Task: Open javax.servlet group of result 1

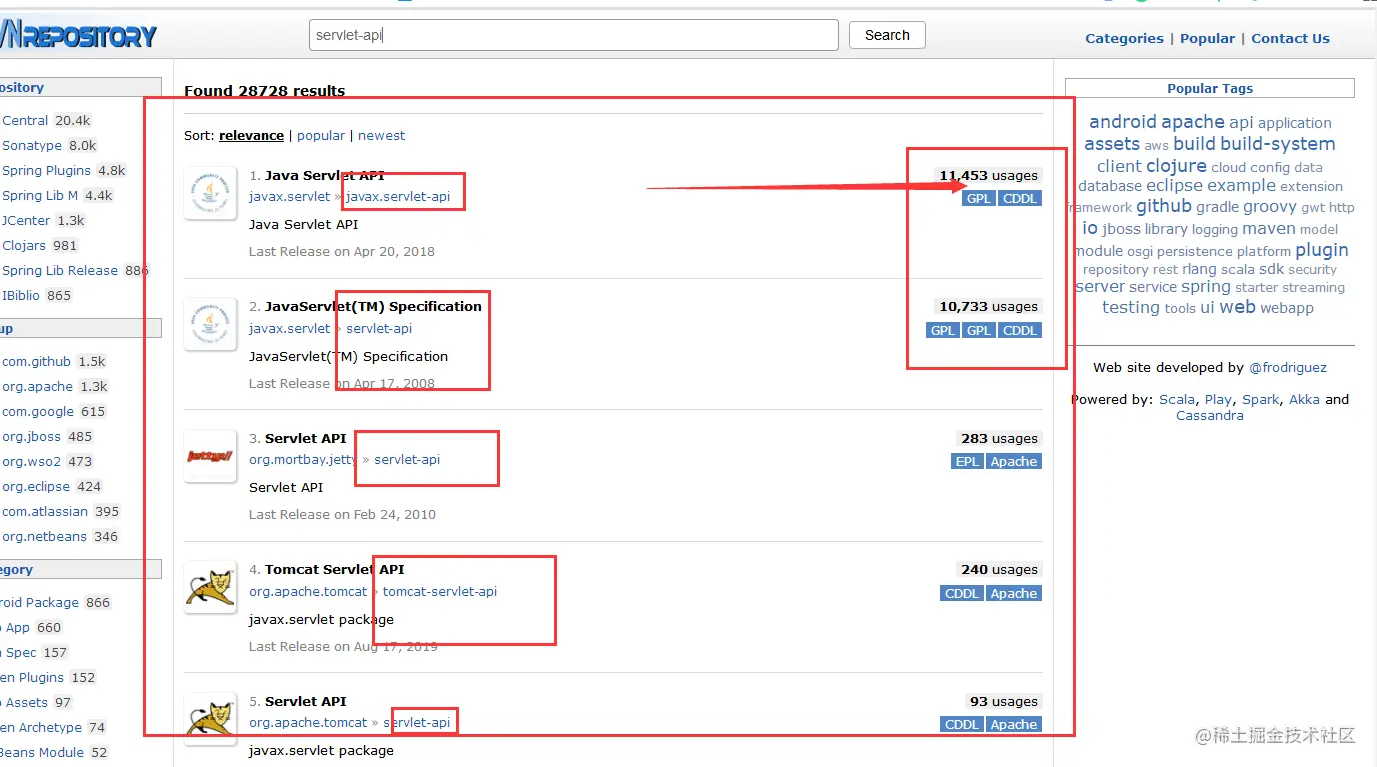Action: (289, 196)
